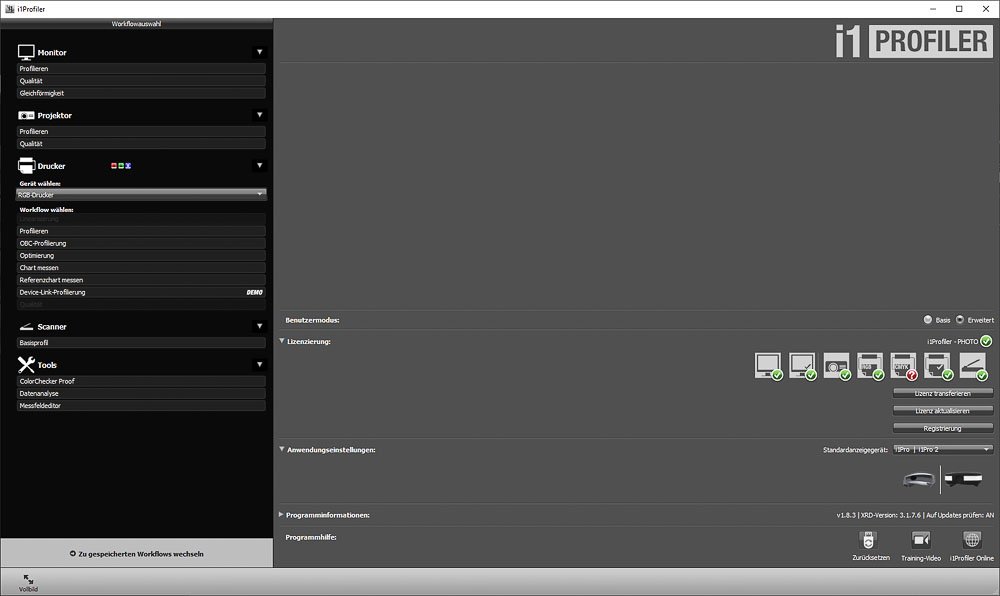Click the RGB printer license icon
The width and height of the screenshot is (1000, 596).
pyautogui.click(x=870, y=366)
